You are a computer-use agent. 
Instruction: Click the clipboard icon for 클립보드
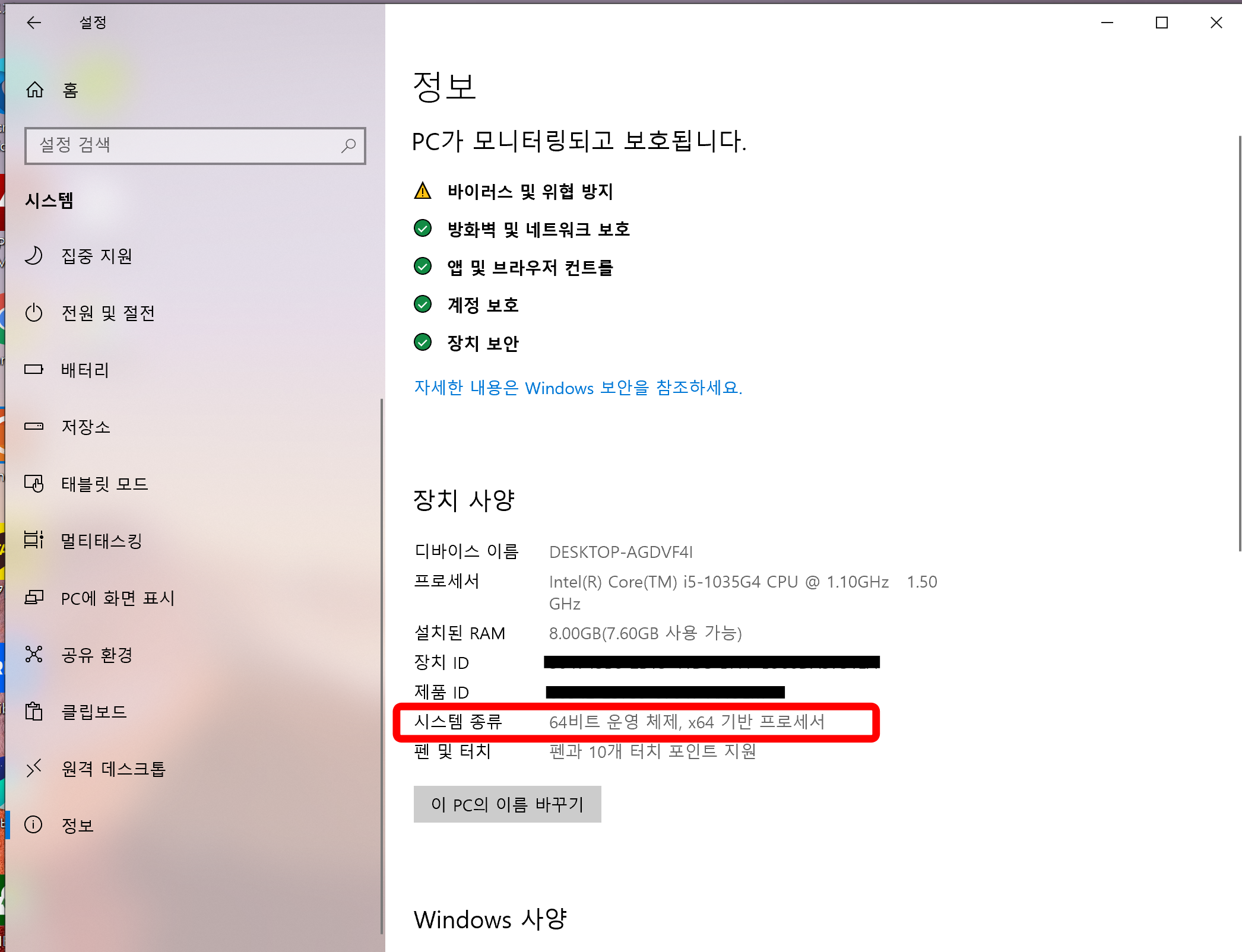click(34, 711)
